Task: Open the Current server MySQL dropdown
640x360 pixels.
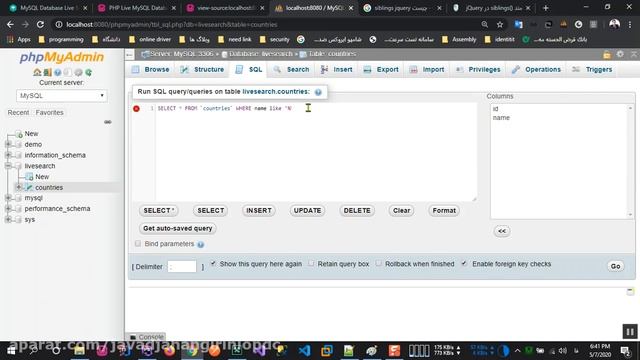Action: point(62,96)
